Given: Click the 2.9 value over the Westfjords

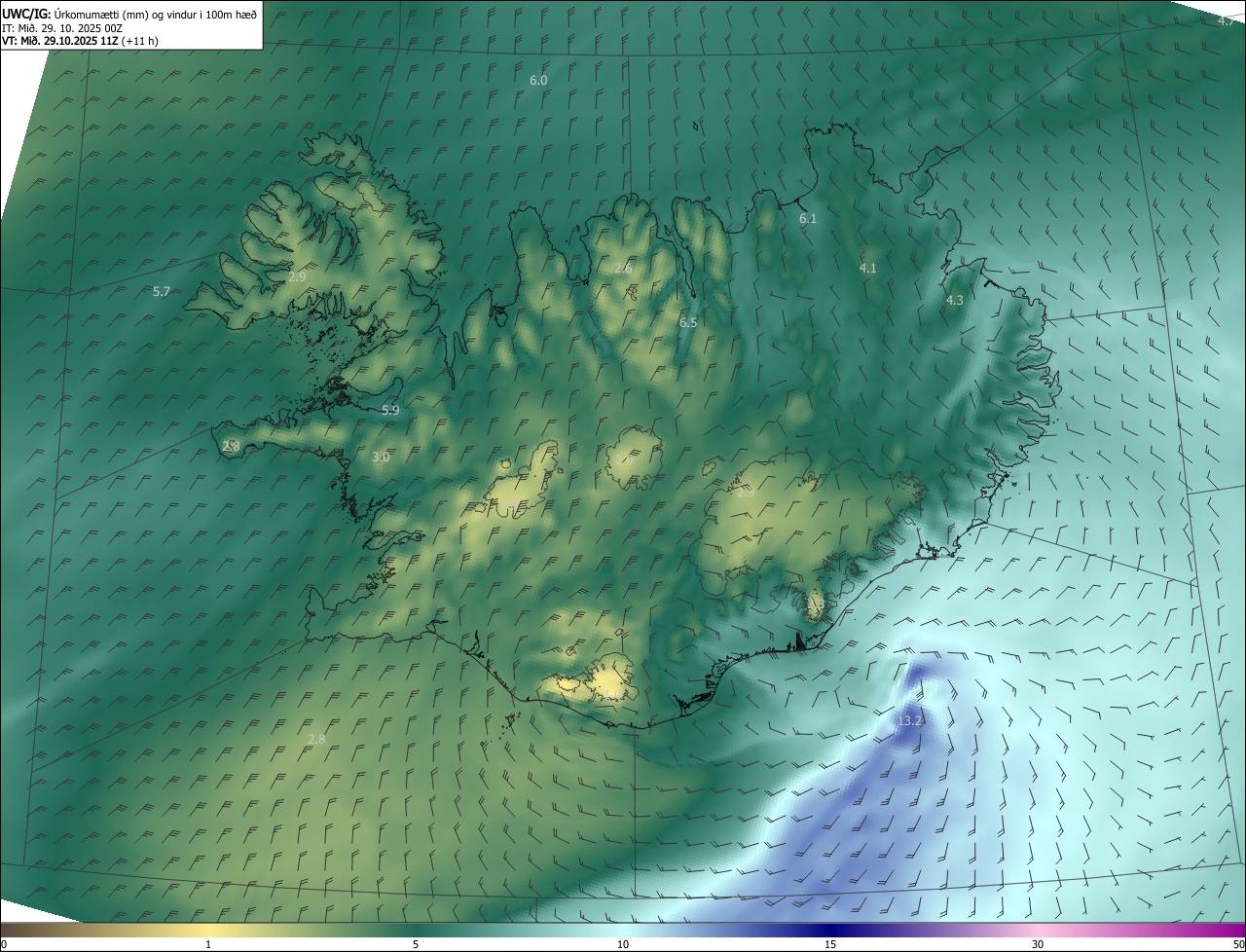Looking at the screenshot, I should coord(298,276).
